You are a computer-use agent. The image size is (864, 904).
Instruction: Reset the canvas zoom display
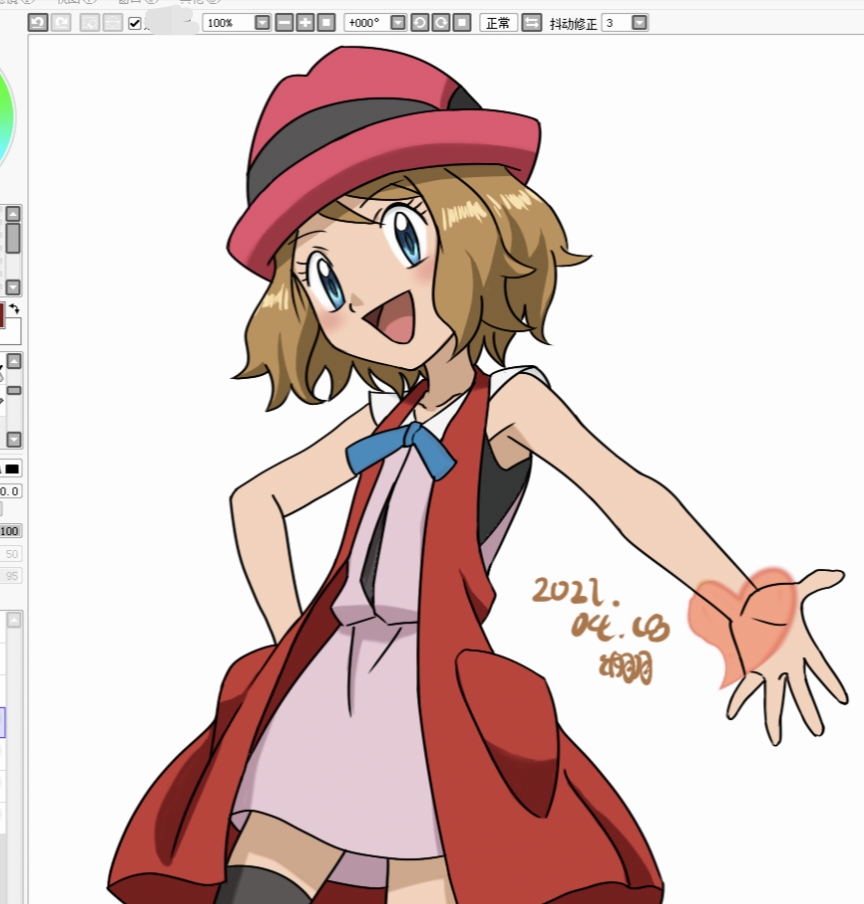(x=325, y=22)
